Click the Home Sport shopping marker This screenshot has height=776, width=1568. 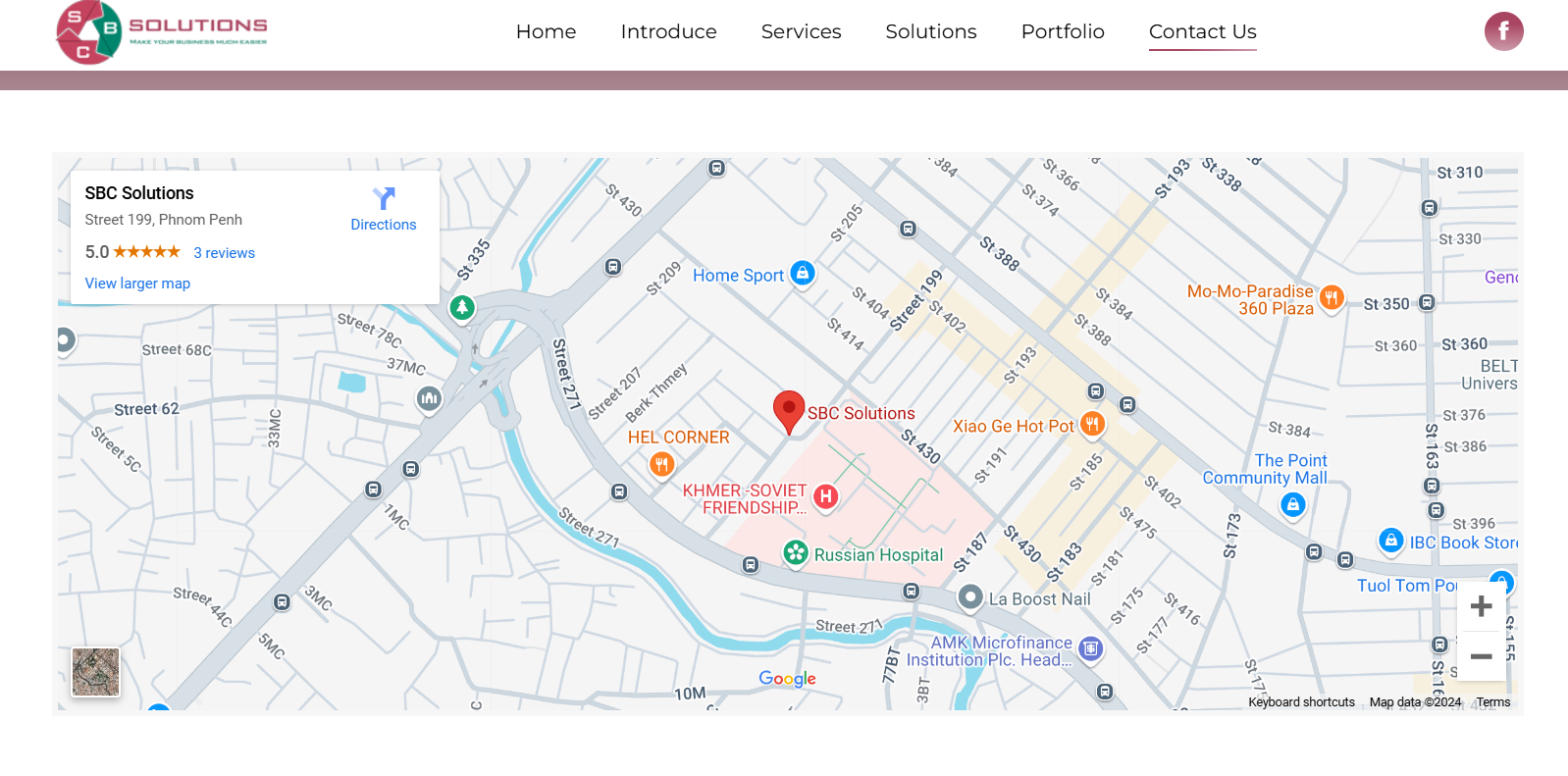(x=803, y=273)
